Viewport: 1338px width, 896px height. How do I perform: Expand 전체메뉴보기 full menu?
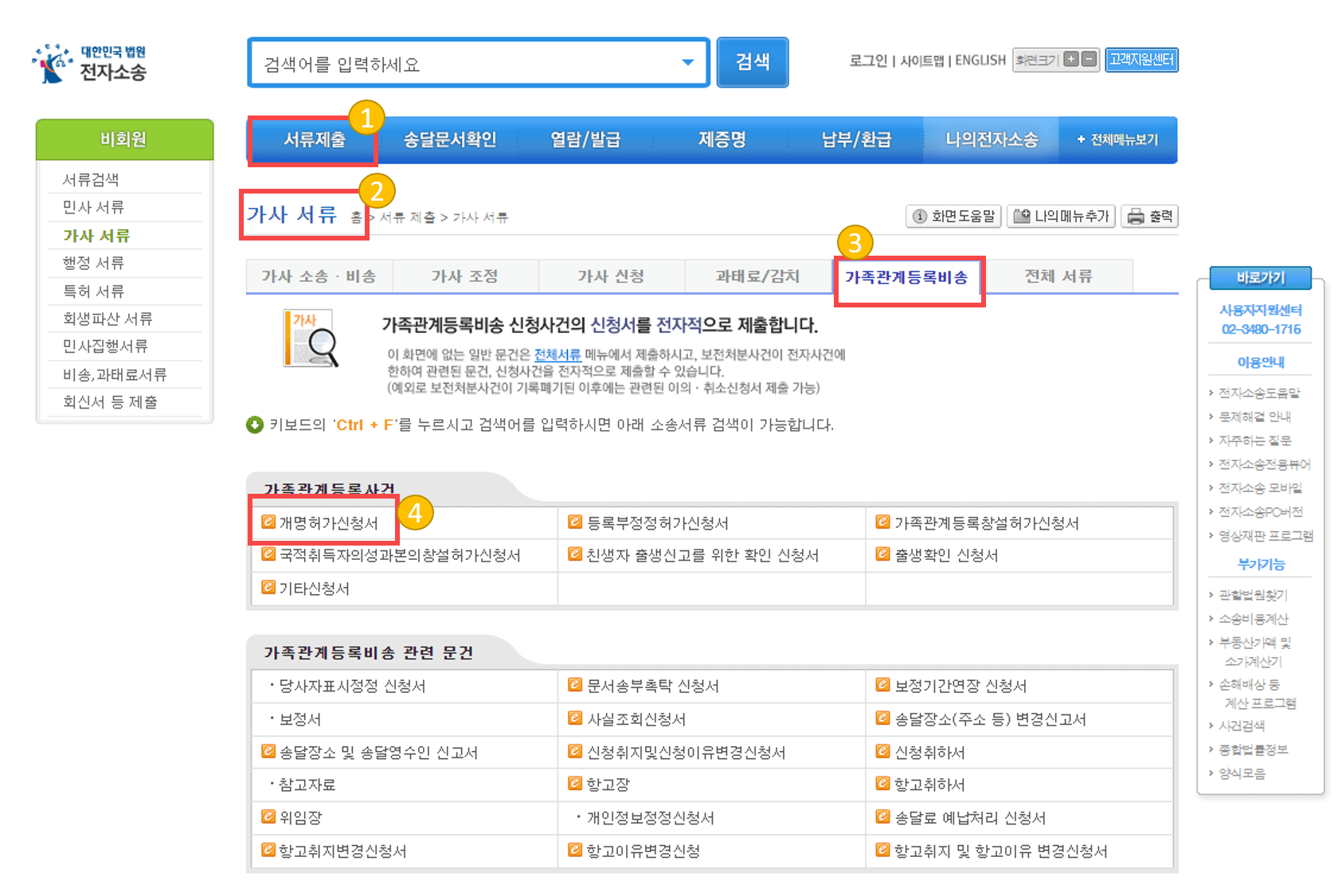tap(1118, 139)
